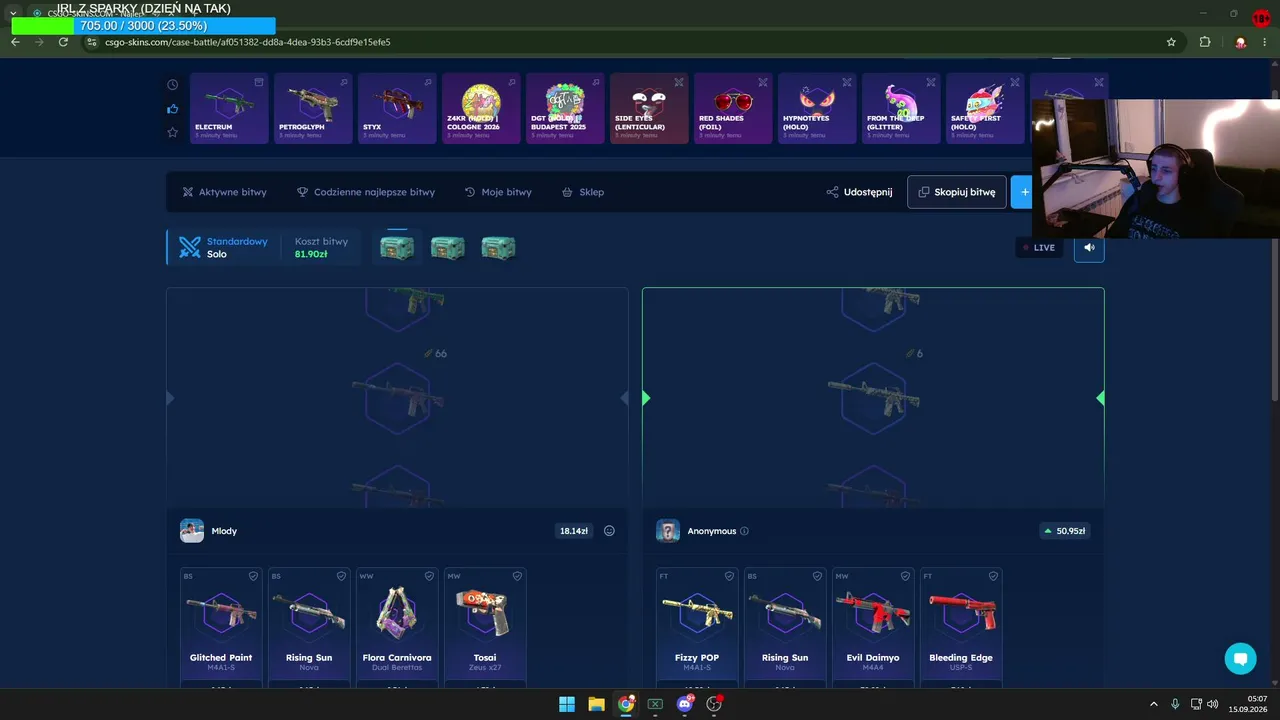
Task: Click the Udostępnij share button
Action: click(859, 192)
